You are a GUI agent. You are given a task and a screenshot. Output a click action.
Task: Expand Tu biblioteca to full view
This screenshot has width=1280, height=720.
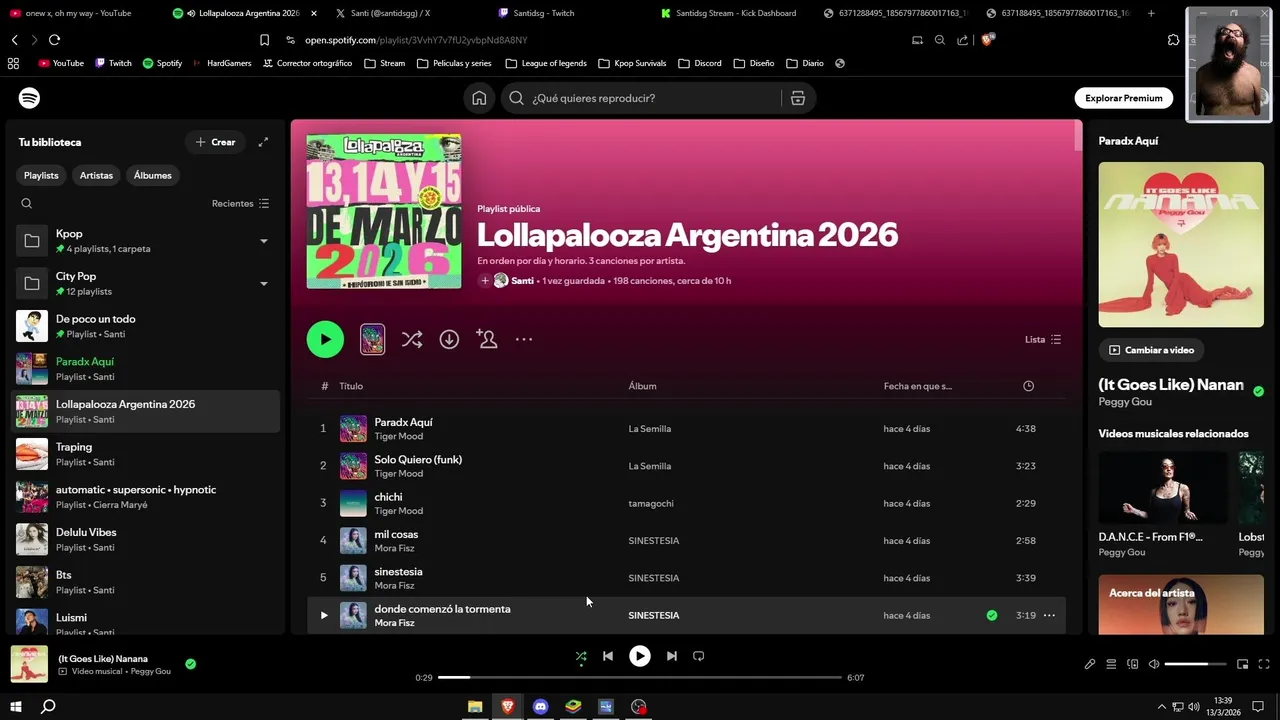coord(263,142)
